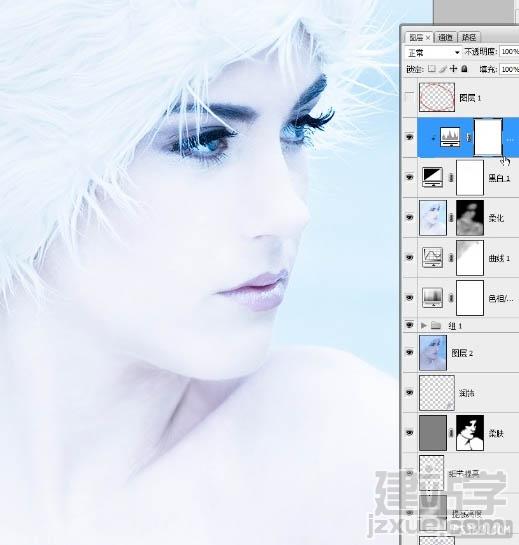This screenshot has width=519, height=545.
Task: Select the 图层 2 layer by name
Action: [462, 353]
